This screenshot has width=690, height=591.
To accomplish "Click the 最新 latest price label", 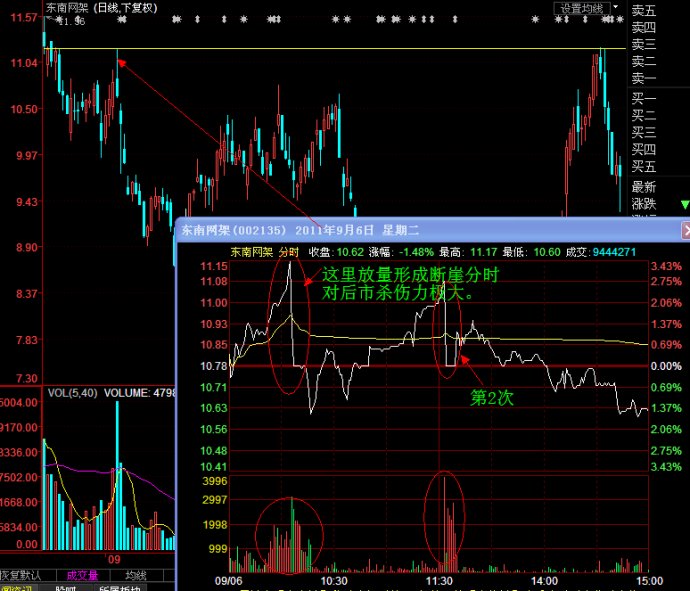I will [644, 187].
